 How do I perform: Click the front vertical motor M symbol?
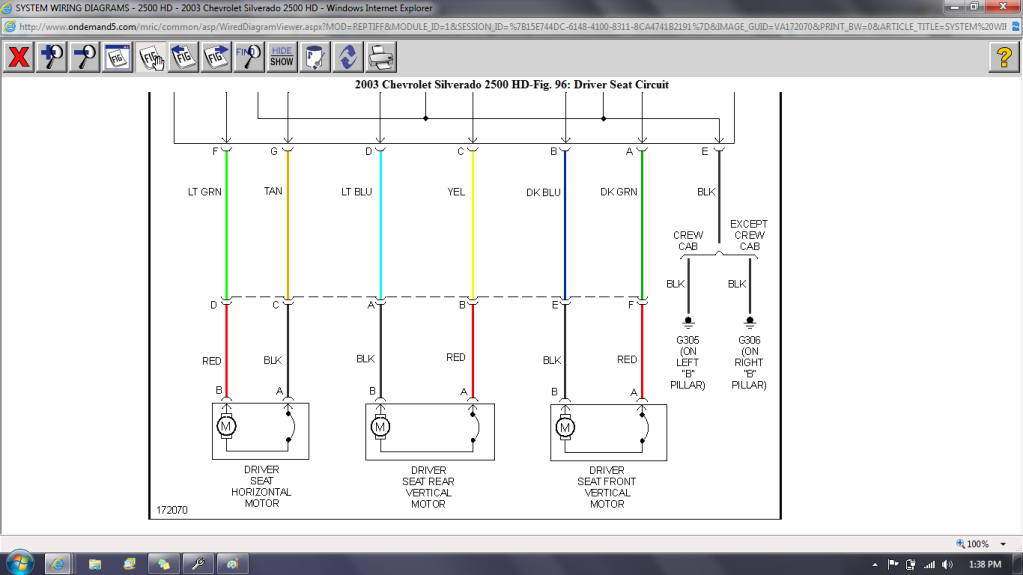tap(565, 427)
